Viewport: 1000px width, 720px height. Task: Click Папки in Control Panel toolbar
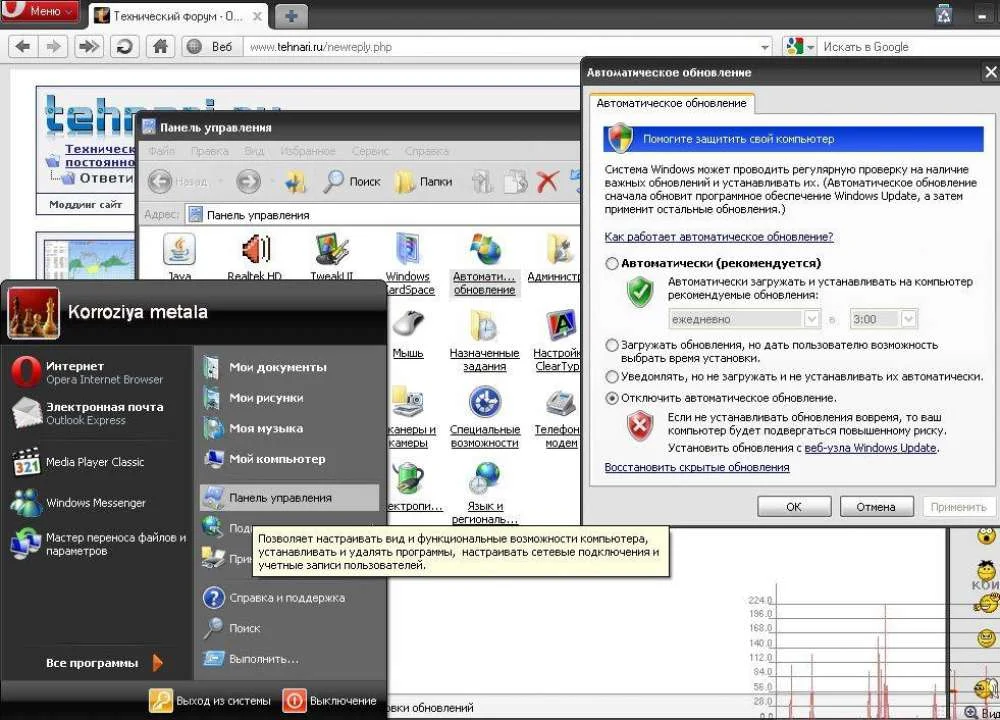click(423, 182)
